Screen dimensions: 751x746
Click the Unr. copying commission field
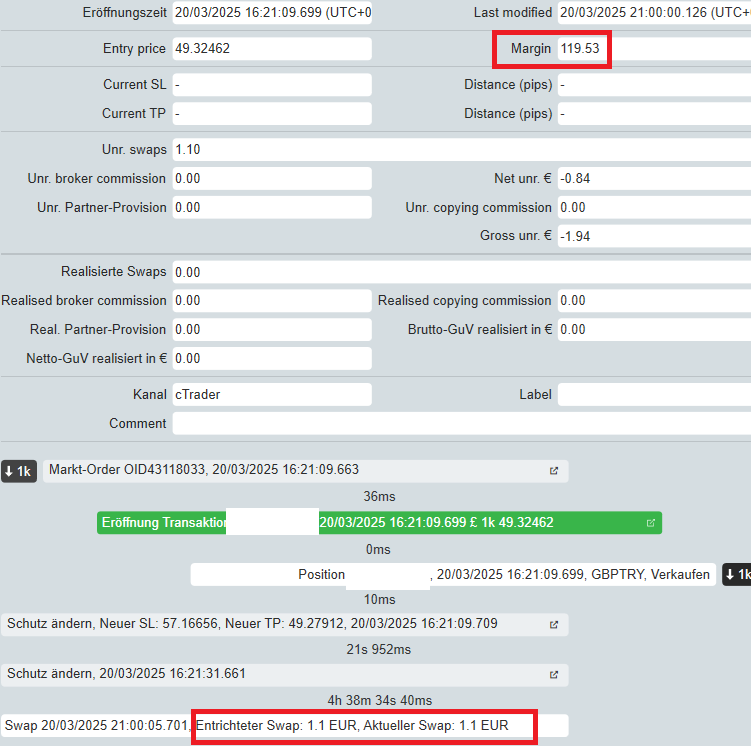click(x=654, y=207)
